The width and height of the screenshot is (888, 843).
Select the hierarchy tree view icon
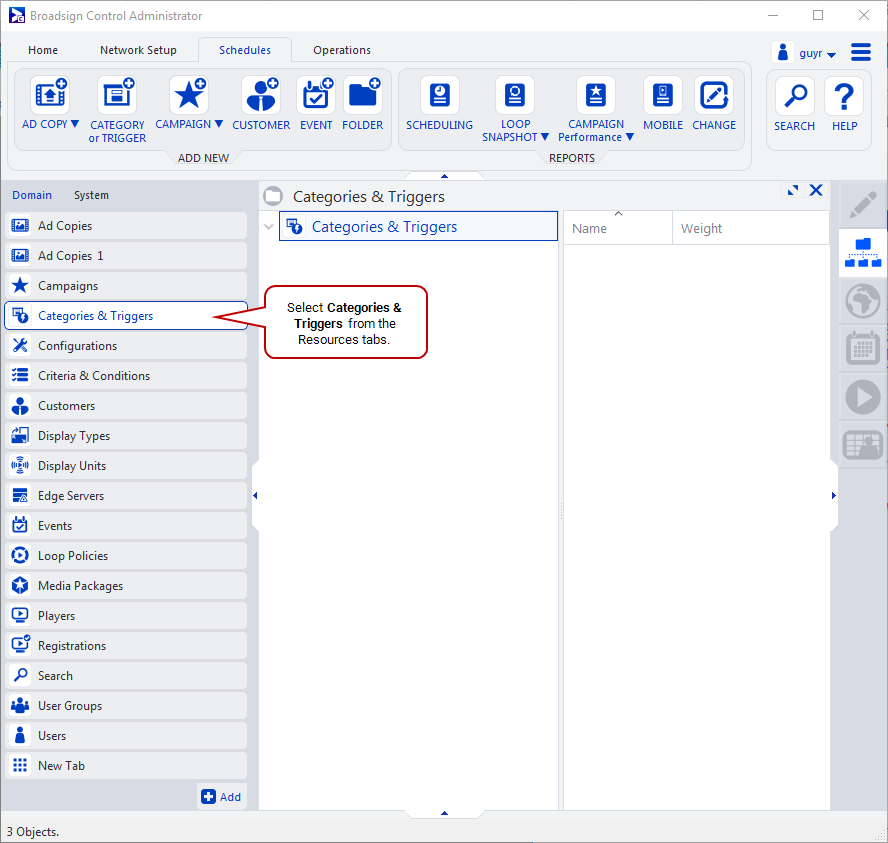click(863, 253)
